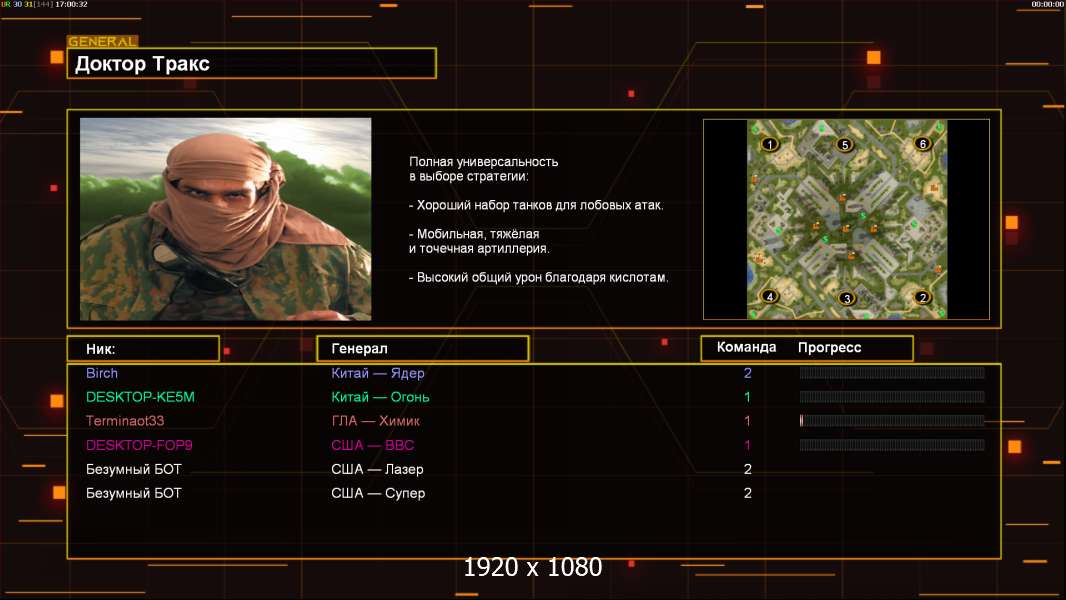Viewport: 1066px width, 600px height.
Task: Select player name DESKTOP-FOP9
Action: [x=139, y=445]
